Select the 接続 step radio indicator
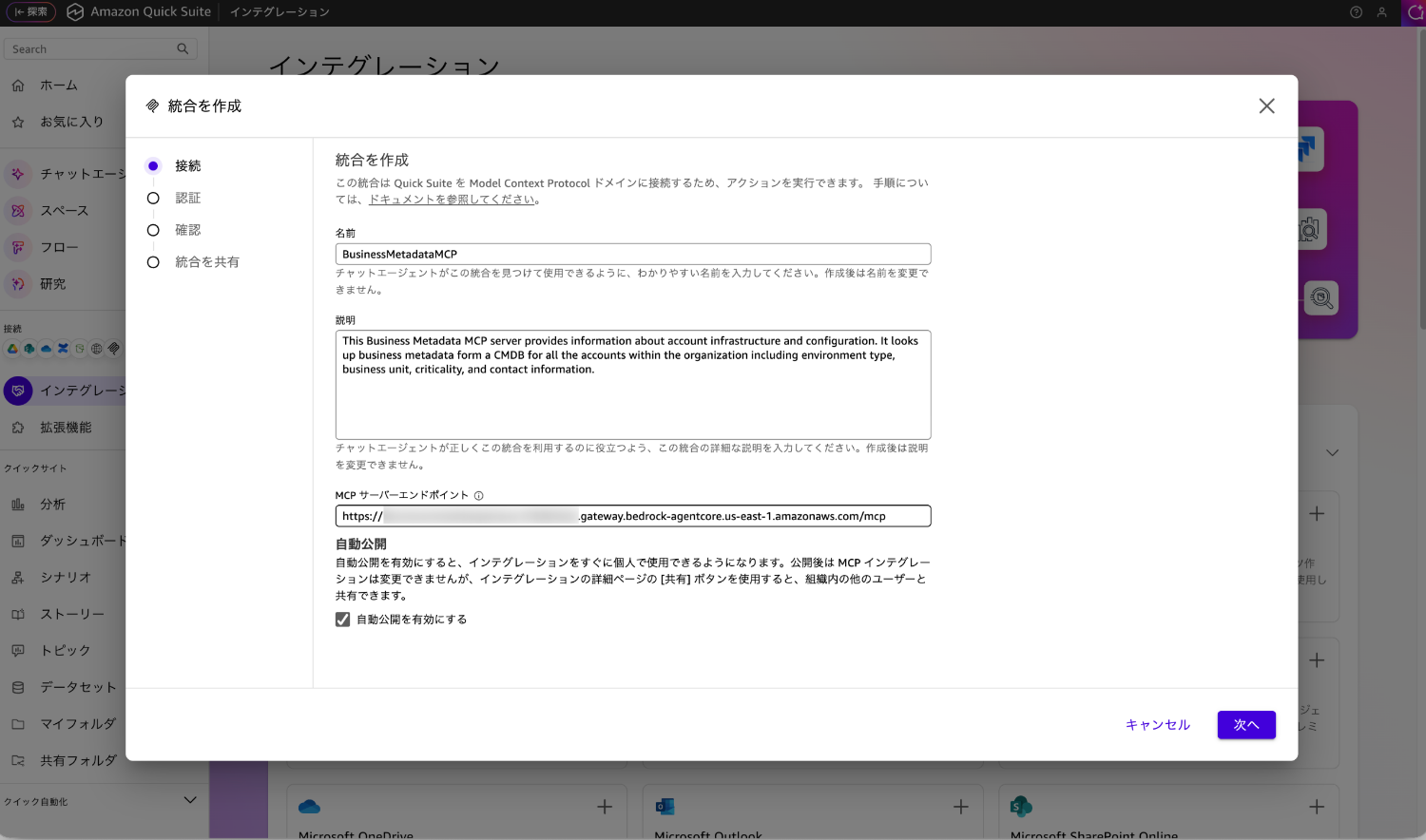The image size is (1426, 840). click(x=153, y=166)
